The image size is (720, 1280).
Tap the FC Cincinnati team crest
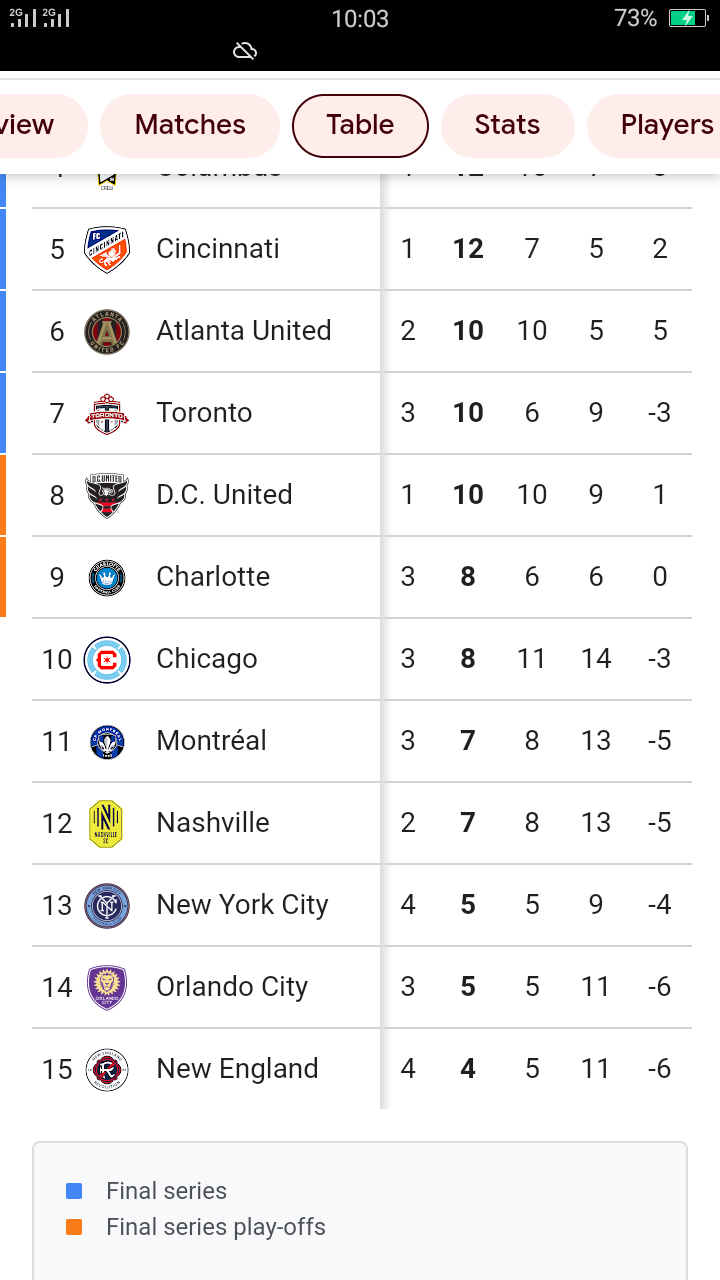coord(107,249)
